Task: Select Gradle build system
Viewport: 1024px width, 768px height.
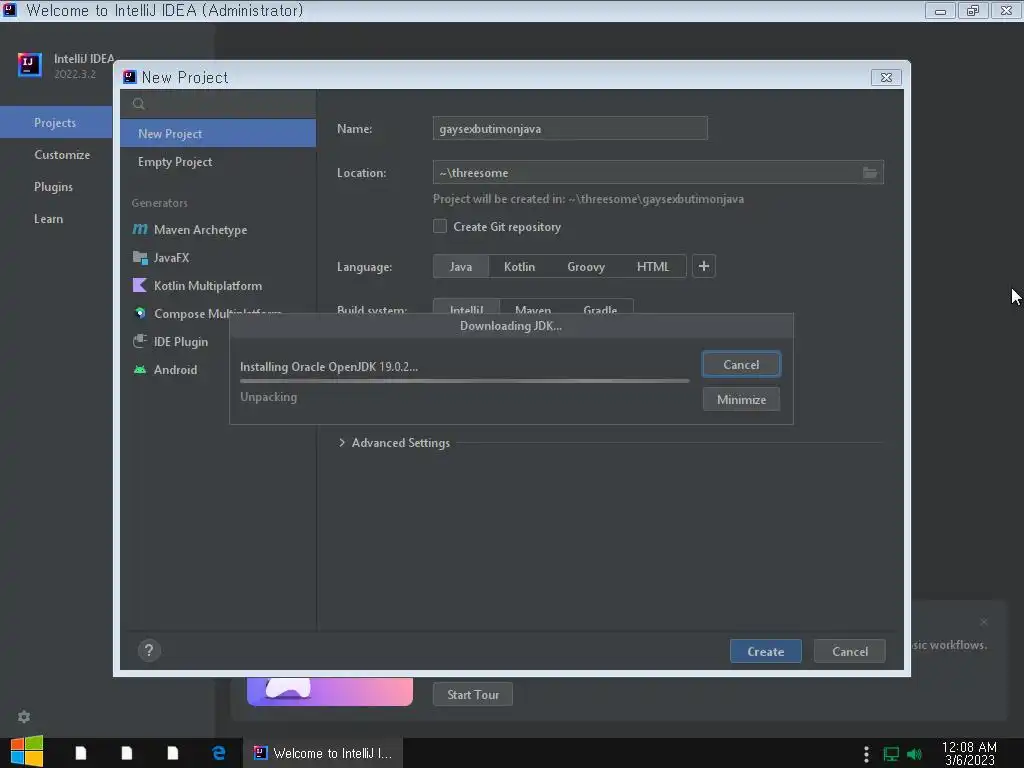Action: pos(600,306)
